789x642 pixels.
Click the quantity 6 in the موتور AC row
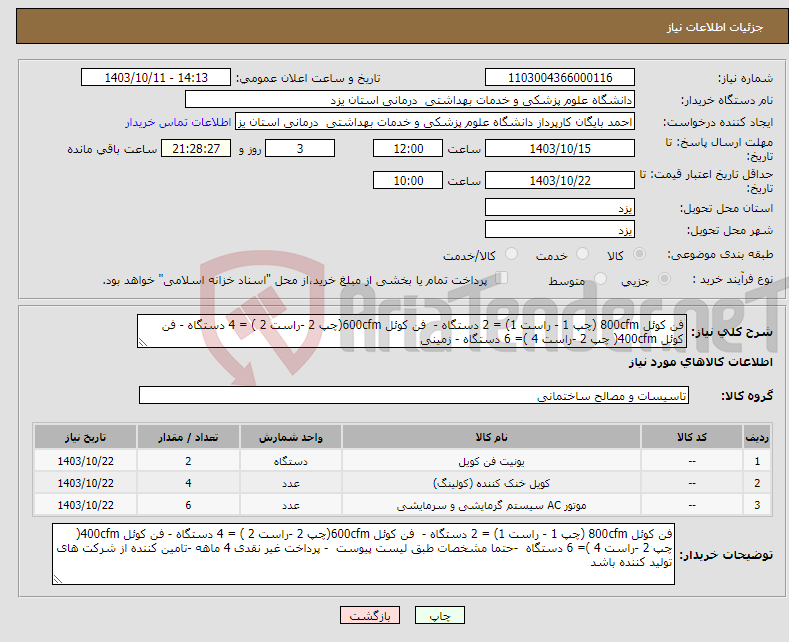(188, 505)
